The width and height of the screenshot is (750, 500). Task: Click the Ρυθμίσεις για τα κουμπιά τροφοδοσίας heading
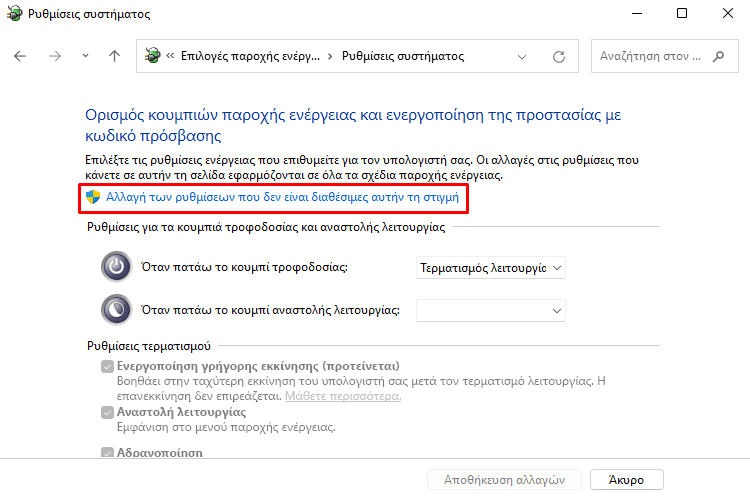pyautogui.click(x=266, y=227)
